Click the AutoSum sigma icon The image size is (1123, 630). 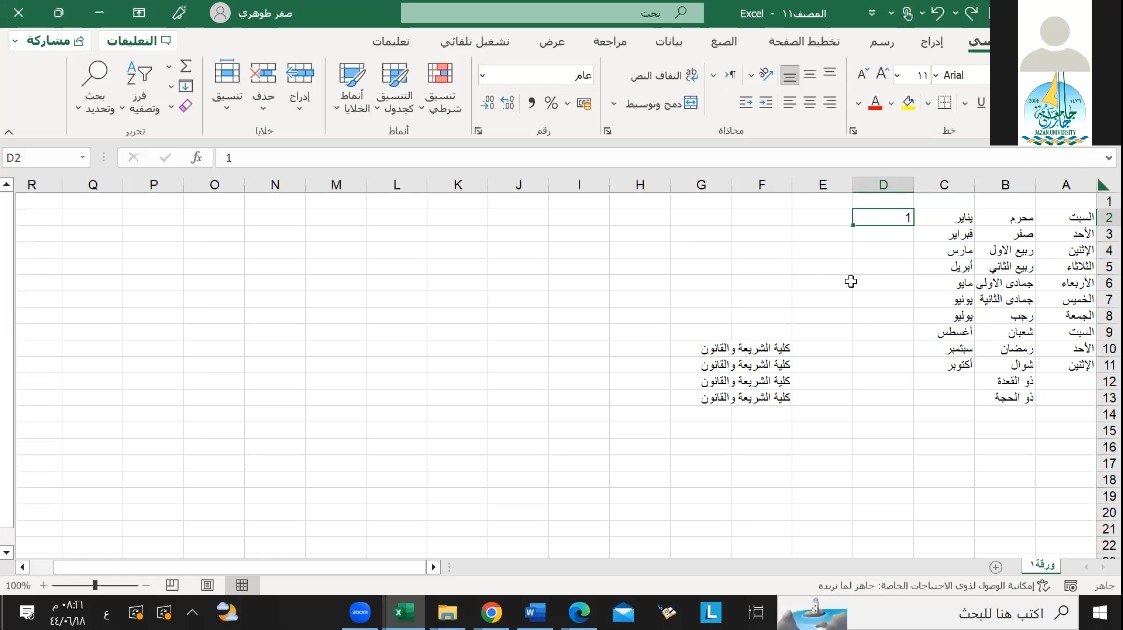coord(186,66)
